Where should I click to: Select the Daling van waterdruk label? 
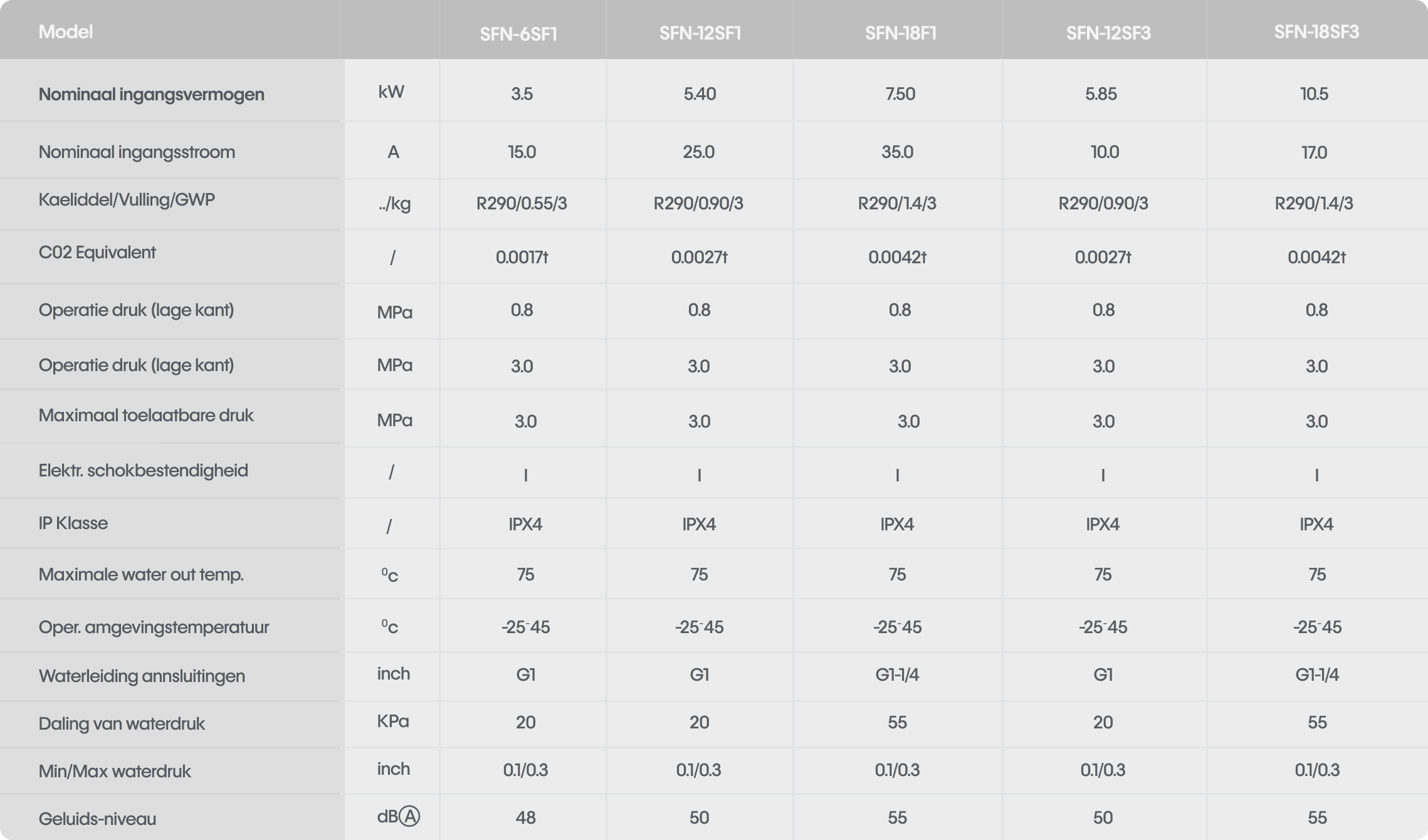tap(122, 724)
